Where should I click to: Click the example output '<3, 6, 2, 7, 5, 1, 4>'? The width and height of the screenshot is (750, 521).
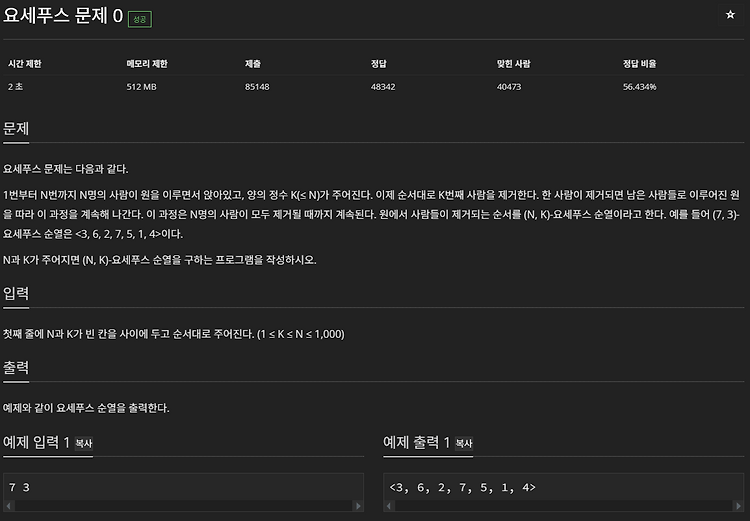pos(462,488)
